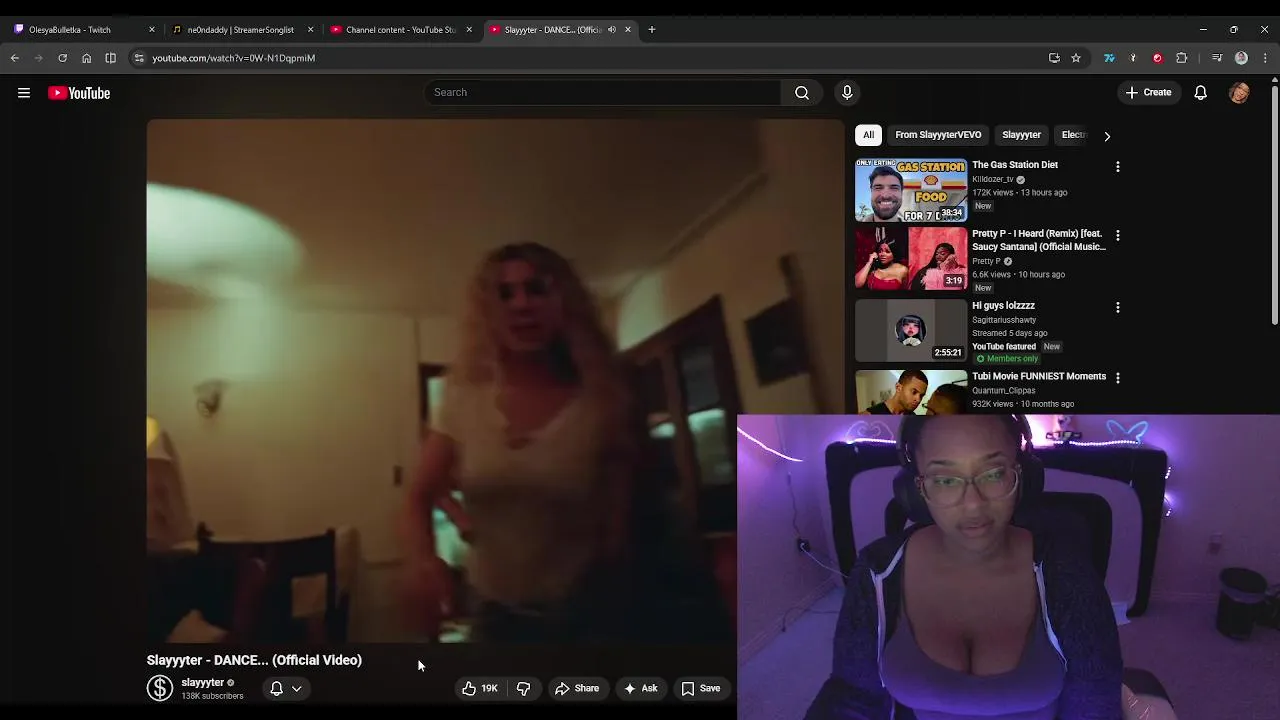Reload the current page
The height and width of the screenshot is (720, 1280).
(62, 58)
